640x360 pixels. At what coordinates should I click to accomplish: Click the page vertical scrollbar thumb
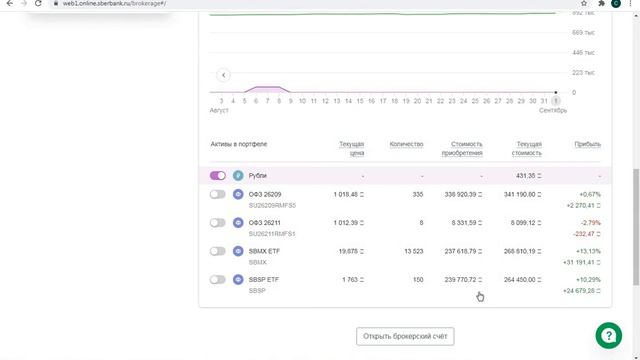pos(636,227)
